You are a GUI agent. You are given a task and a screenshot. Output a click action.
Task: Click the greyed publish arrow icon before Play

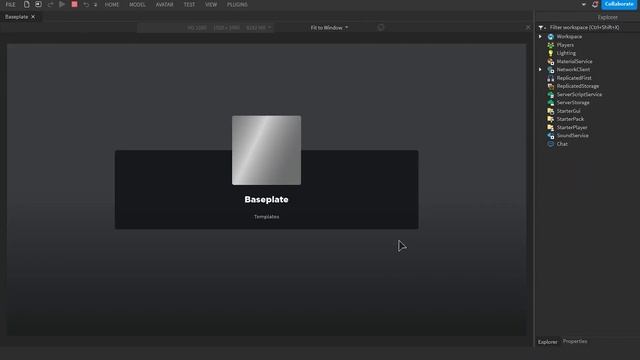pos(51,4)
